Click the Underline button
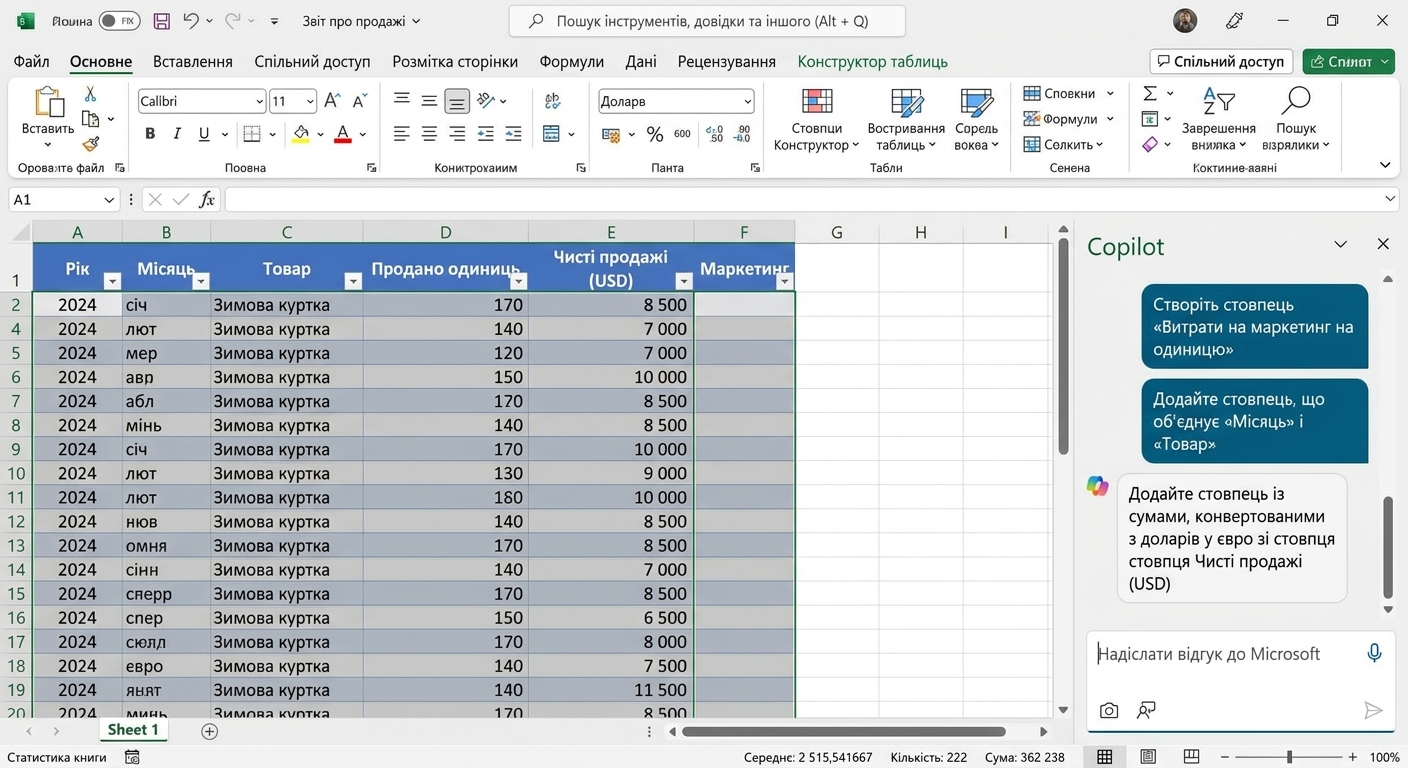This screenshot has width=1408, height=768. click(x=204, y=134)
